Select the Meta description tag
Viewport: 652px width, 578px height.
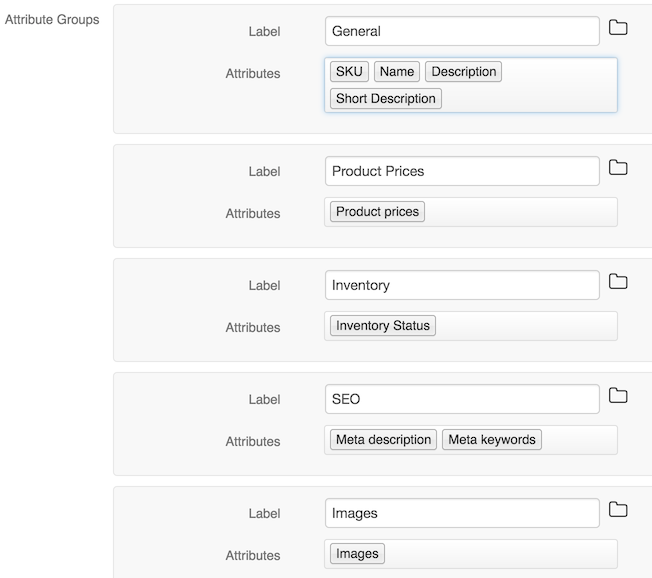click(x=383, y=440)
